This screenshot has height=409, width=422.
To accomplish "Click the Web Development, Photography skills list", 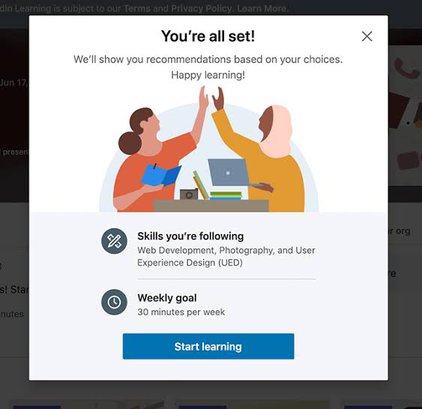I will point(226,256).
